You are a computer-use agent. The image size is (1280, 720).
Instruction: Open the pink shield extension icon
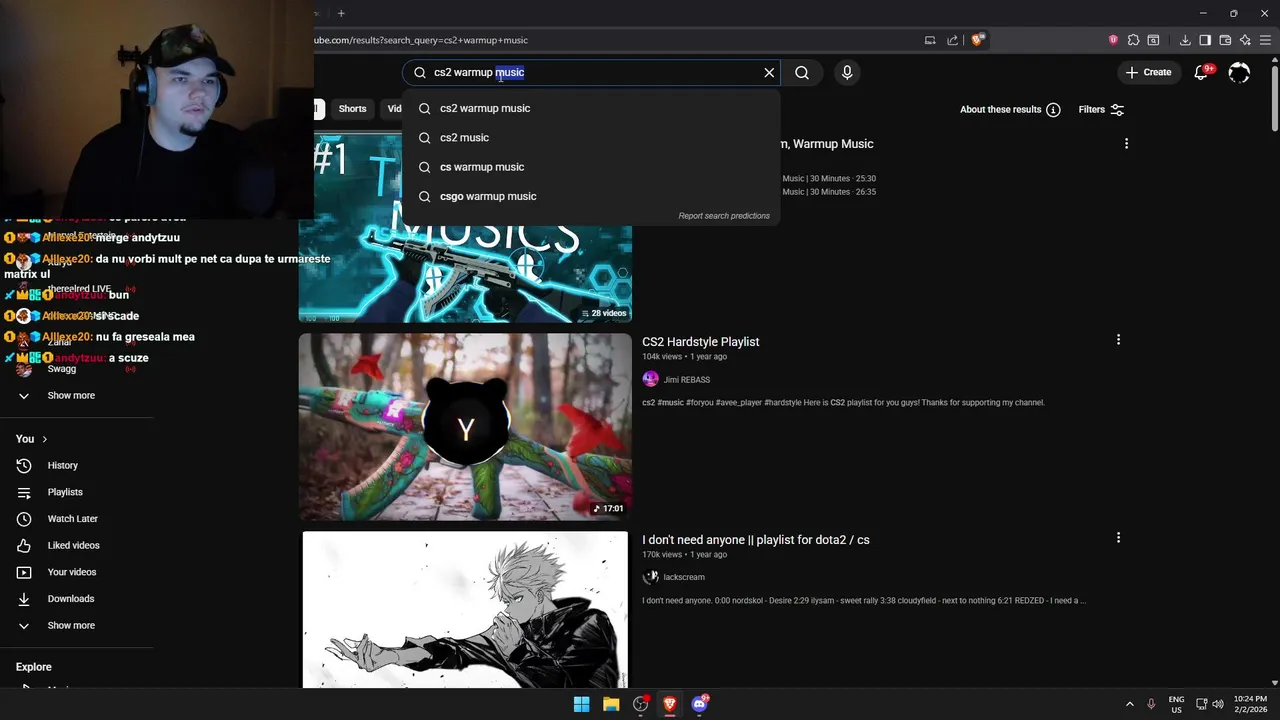point(1113,40)
